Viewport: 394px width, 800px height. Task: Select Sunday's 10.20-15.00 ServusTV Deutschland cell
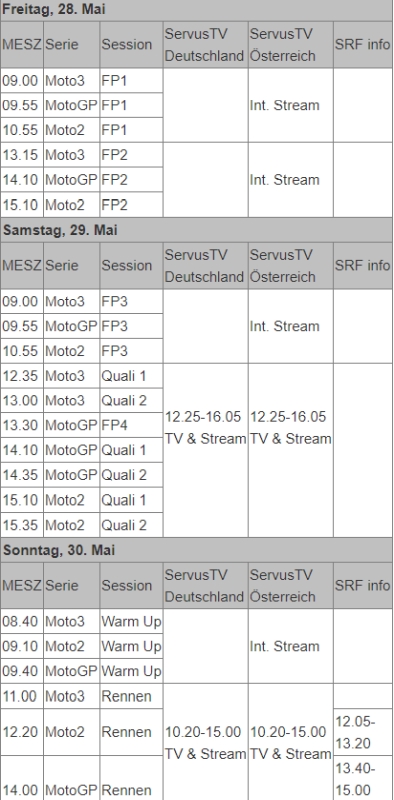coord(205,742)
